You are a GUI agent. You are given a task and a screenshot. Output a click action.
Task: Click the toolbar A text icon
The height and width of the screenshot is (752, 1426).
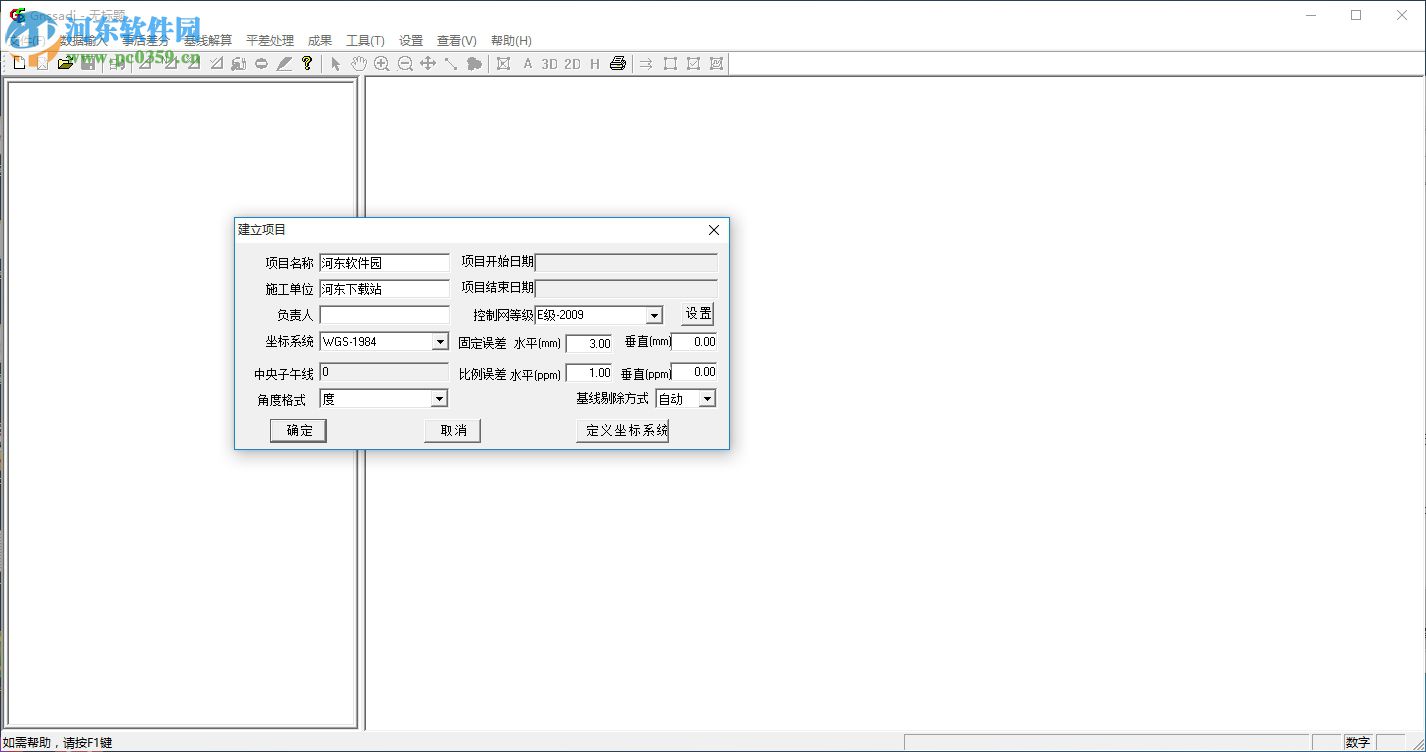[528, 63]
